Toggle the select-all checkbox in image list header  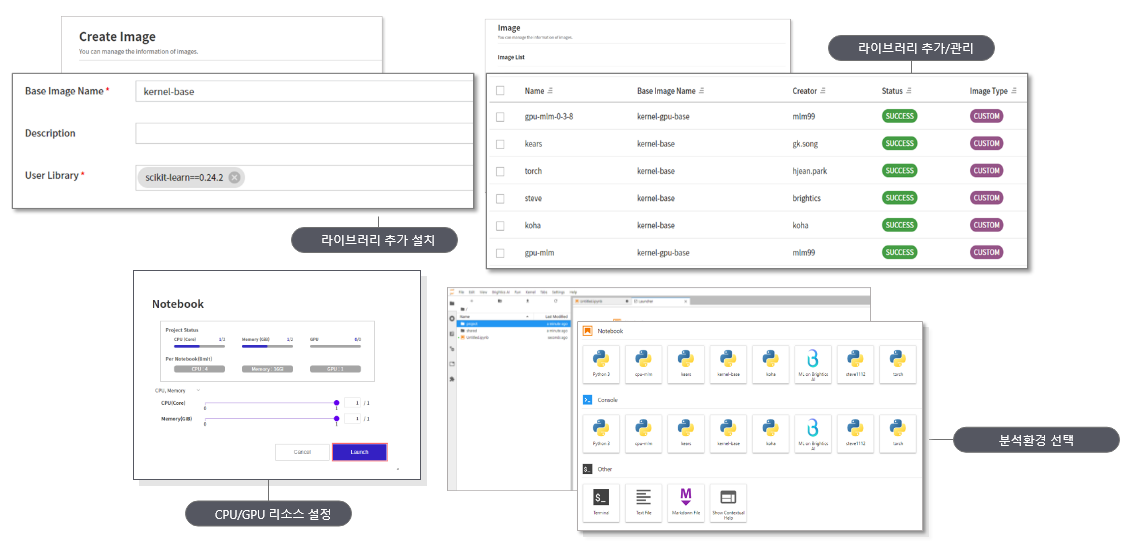coord(500,91)
